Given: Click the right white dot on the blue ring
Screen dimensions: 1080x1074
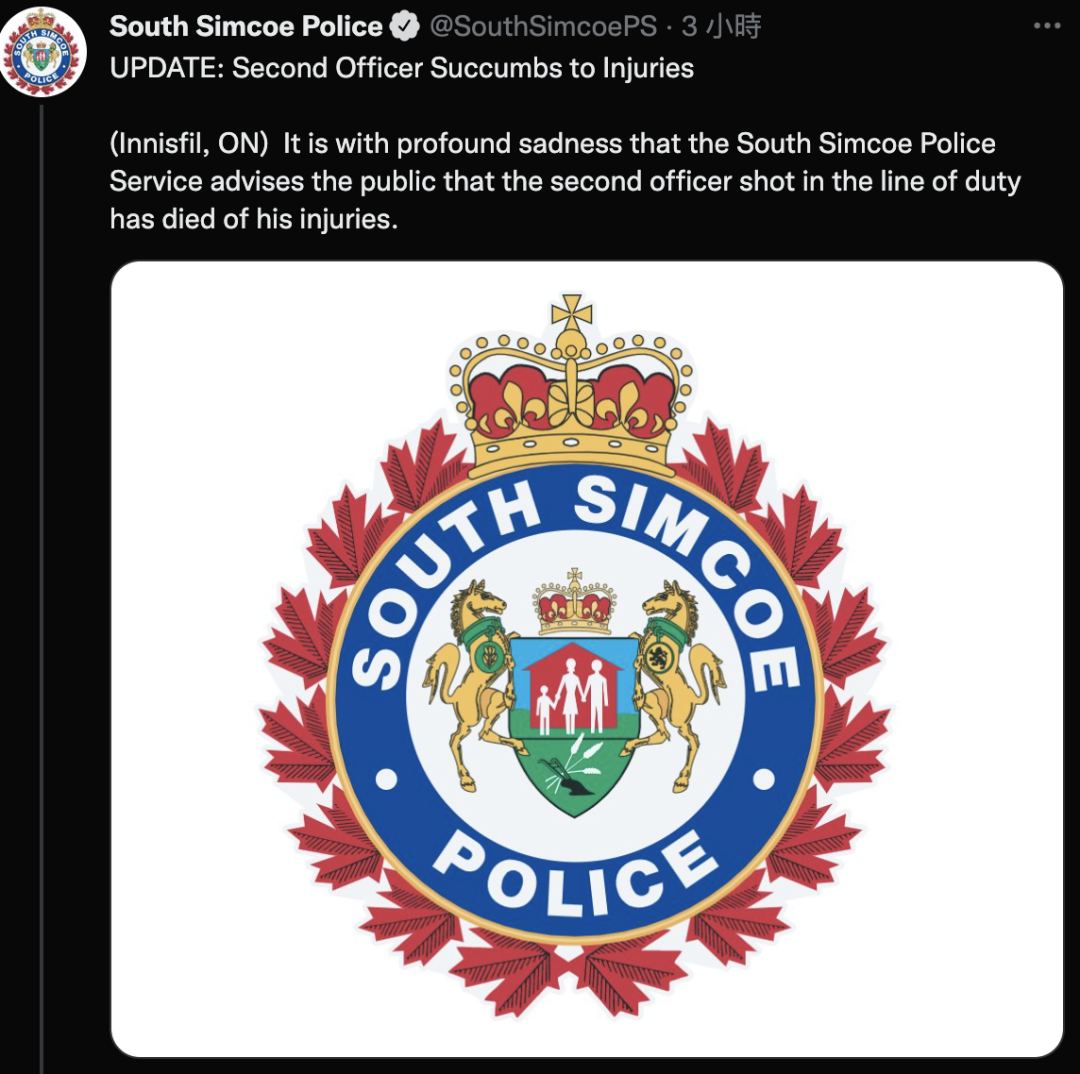Looking at the screenshot, I should [763, 779].
